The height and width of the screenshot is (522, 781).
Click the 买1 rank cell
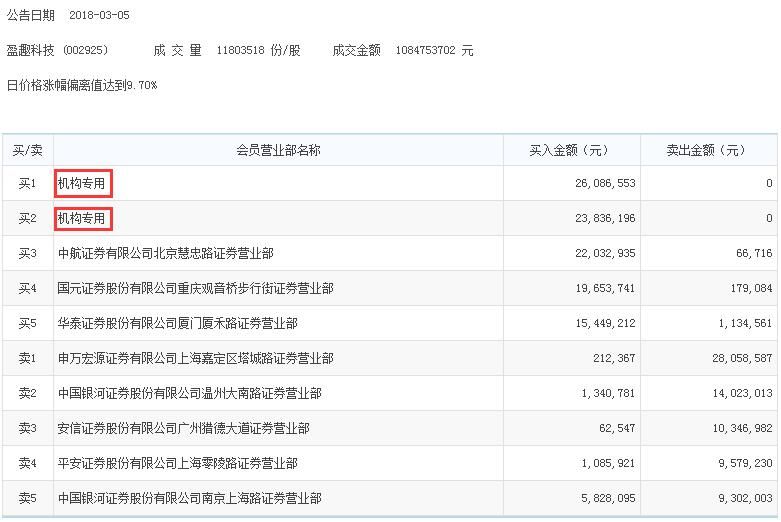pos(27,184)
